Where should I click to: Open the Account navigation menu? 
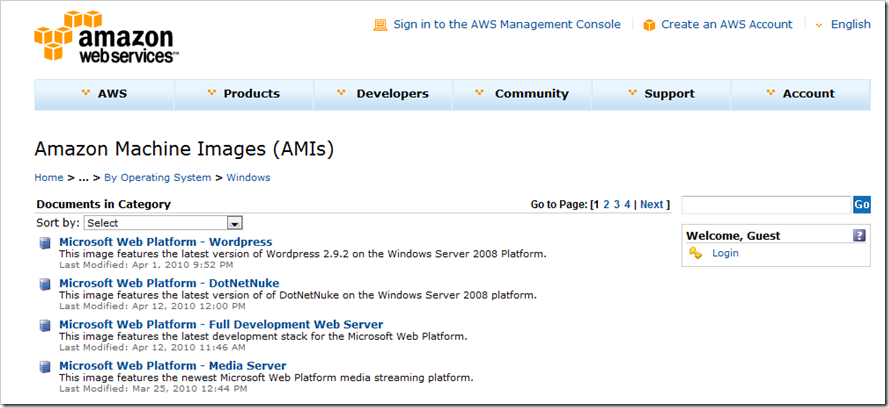tap(801, 94)
